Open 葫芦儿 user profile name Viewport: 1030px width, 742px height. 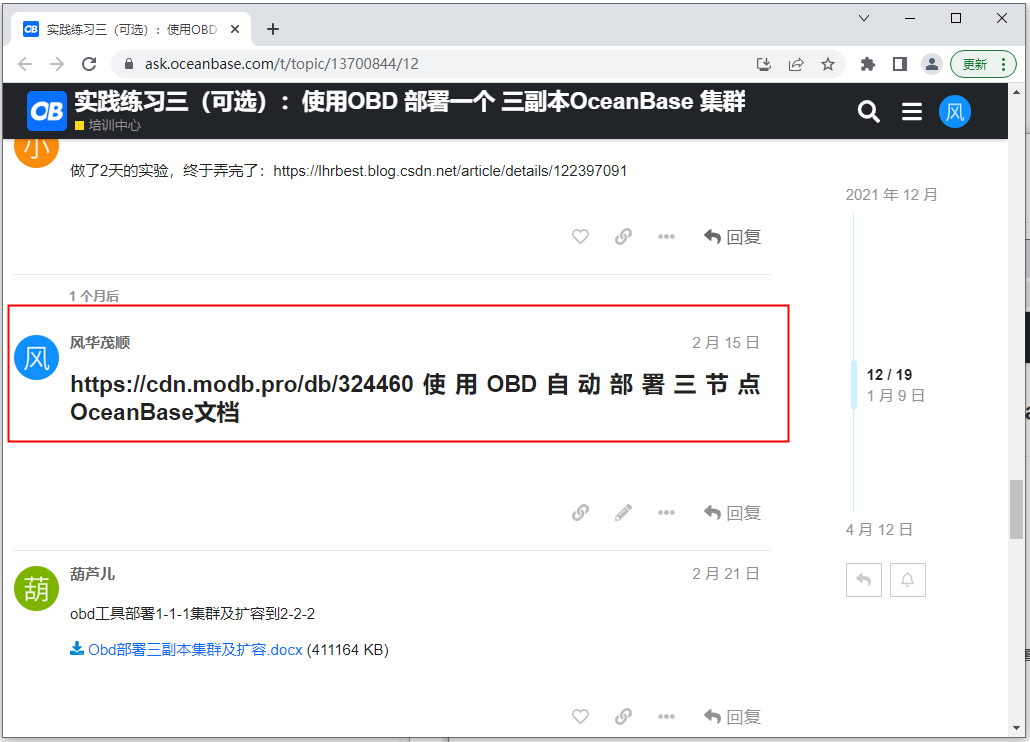[x=93, y=574]
